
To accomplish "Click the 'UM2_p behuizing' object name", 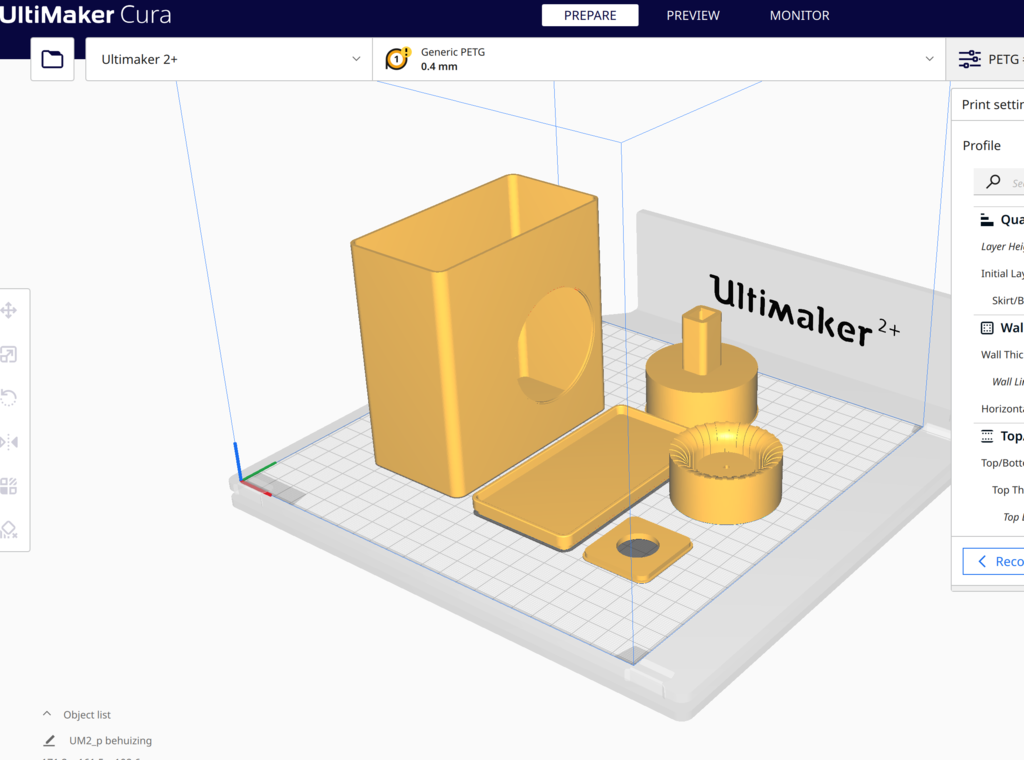I will (110, 740).
